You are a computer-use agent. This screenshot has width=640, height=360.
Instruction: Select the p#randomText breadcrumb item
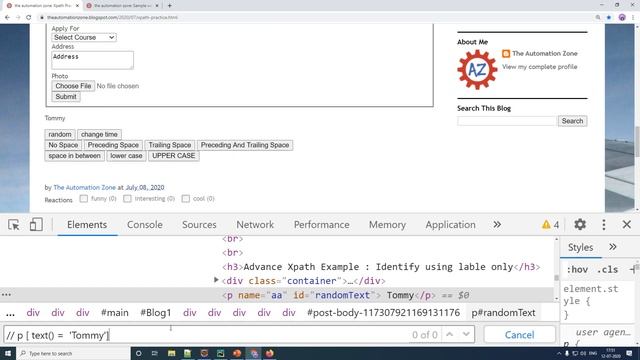[503, 313]
